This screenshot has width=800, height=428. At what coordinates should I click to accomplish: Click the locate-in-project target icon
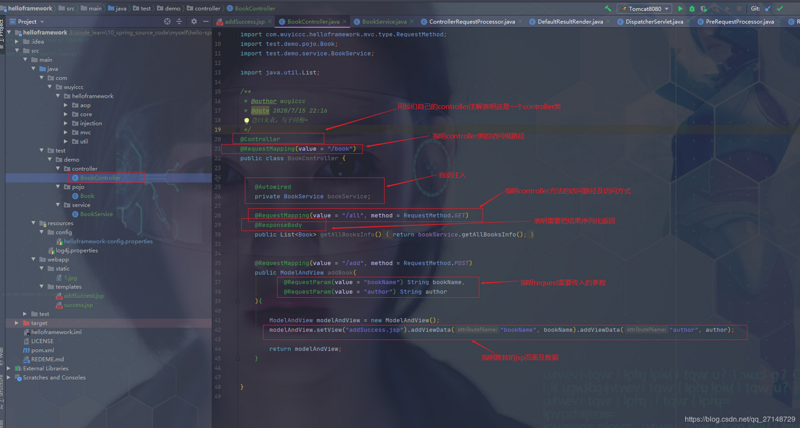pos(167,21)
